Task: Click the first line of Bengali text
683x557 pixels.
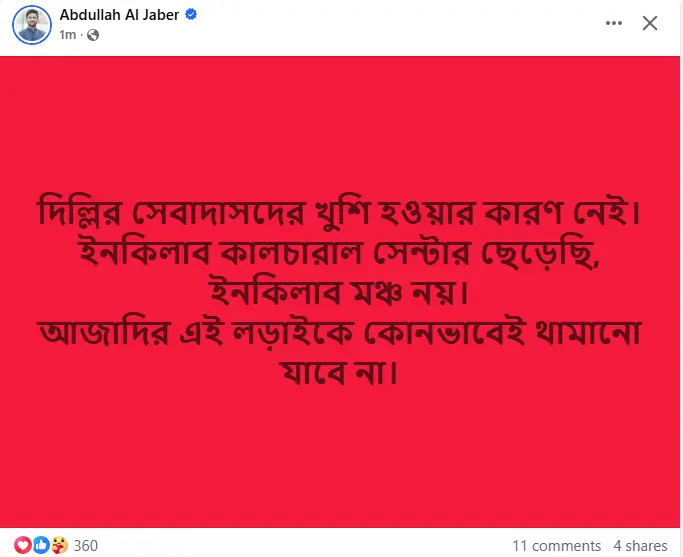Action: tap(339, 212)
